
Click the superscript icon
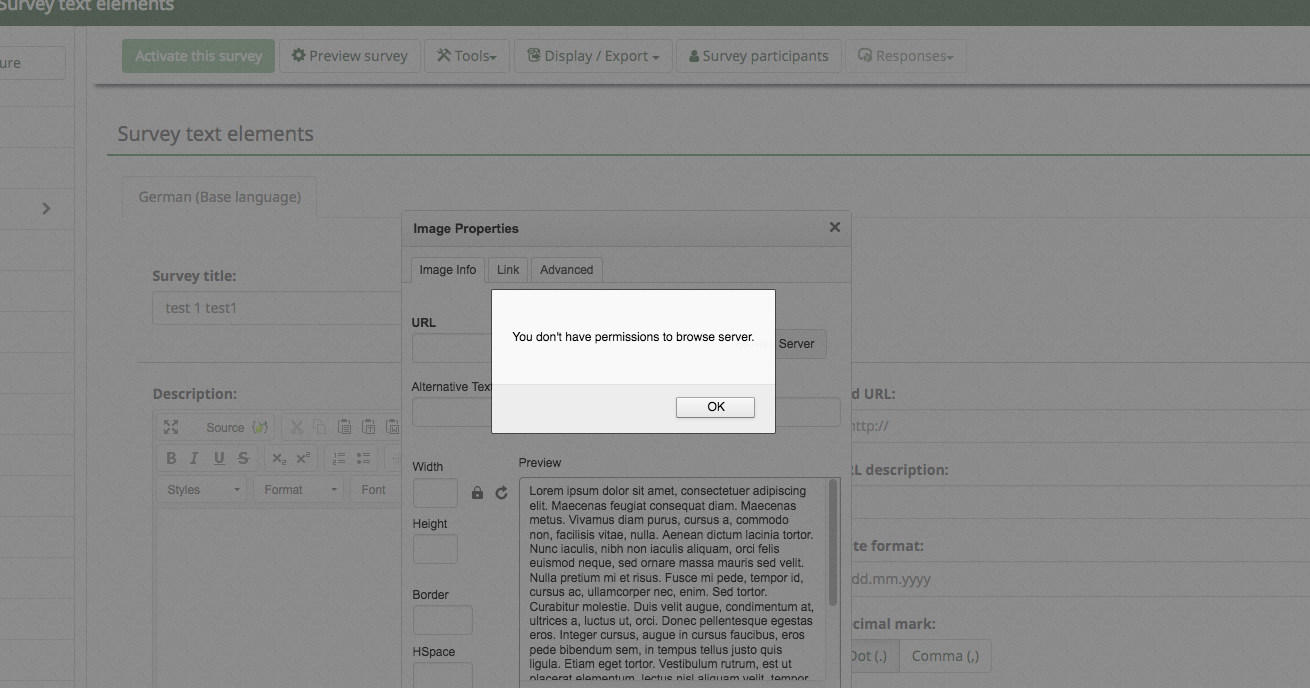coord(302,458)
